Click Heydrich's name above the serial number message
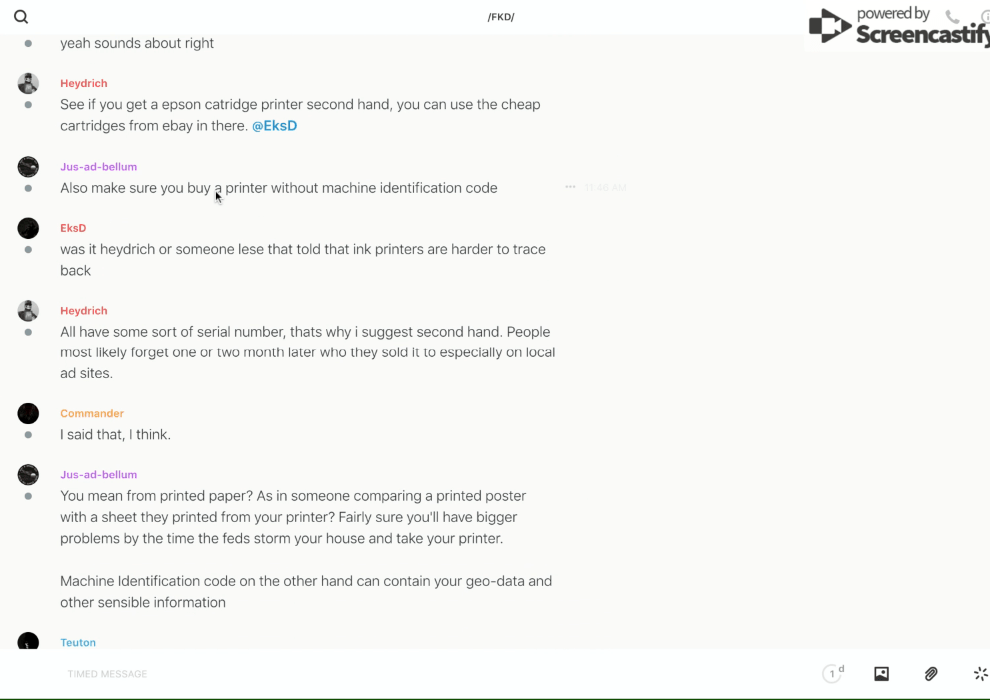This screenshot has width=990, height=700. coord(84,310)
